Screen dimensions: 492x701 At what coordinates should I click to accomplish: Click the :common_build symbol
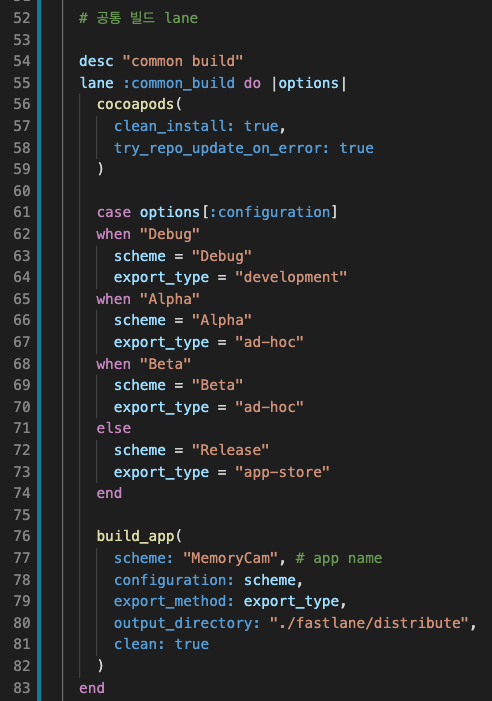(179, 83)
